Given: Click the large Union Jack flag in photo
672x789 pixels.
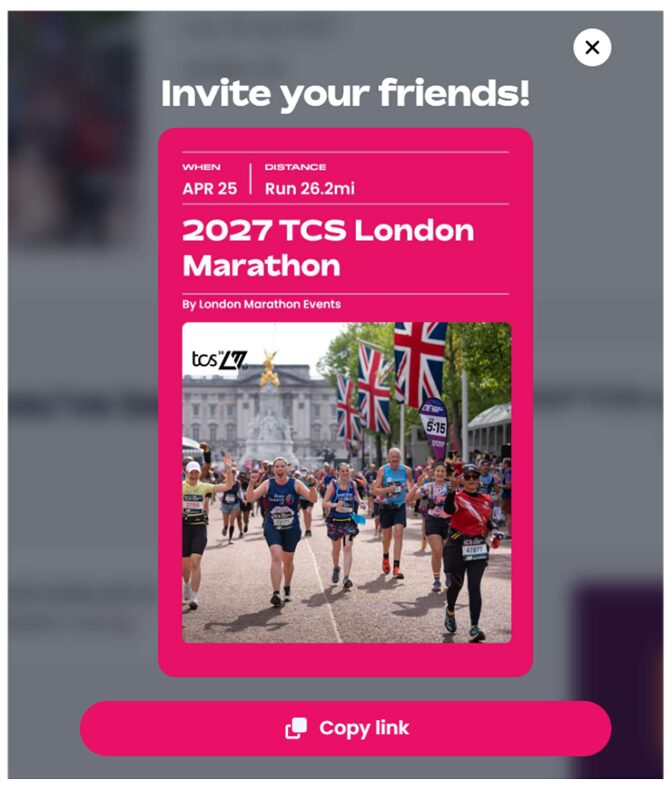Looking at the screenshot, I should [420, 363].
